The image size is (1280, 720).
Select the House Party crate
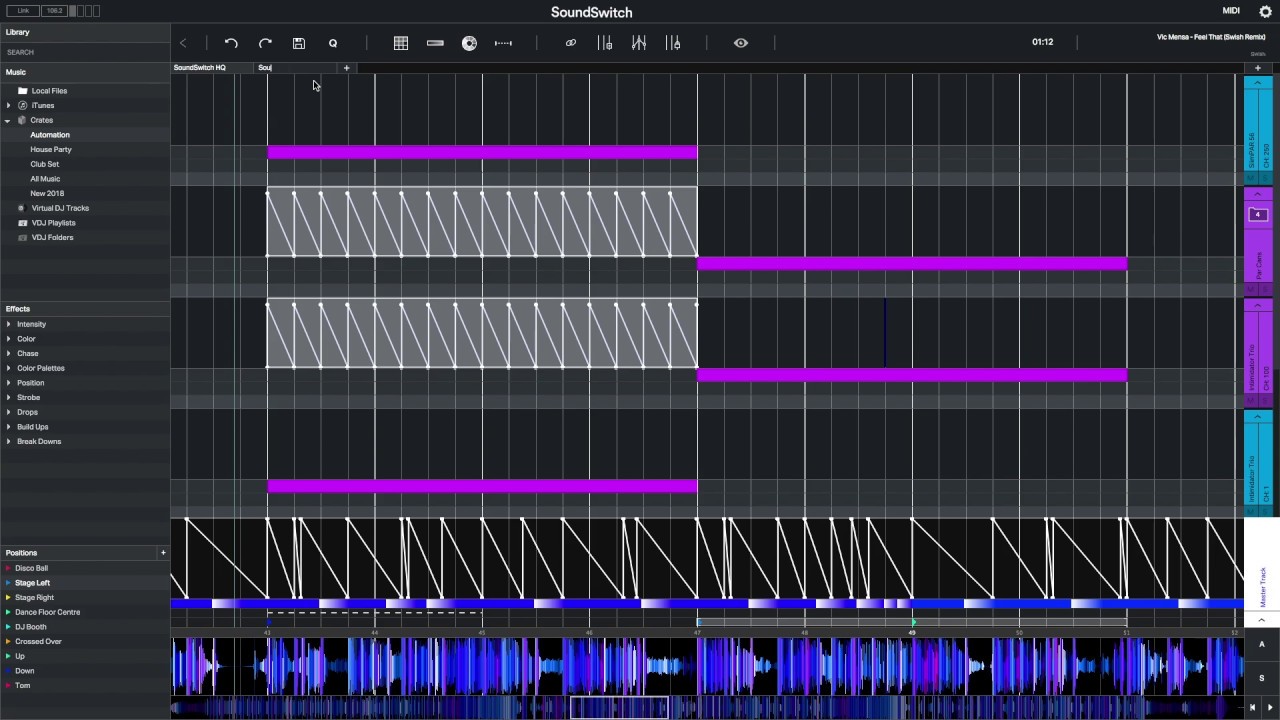click(51, 149)
